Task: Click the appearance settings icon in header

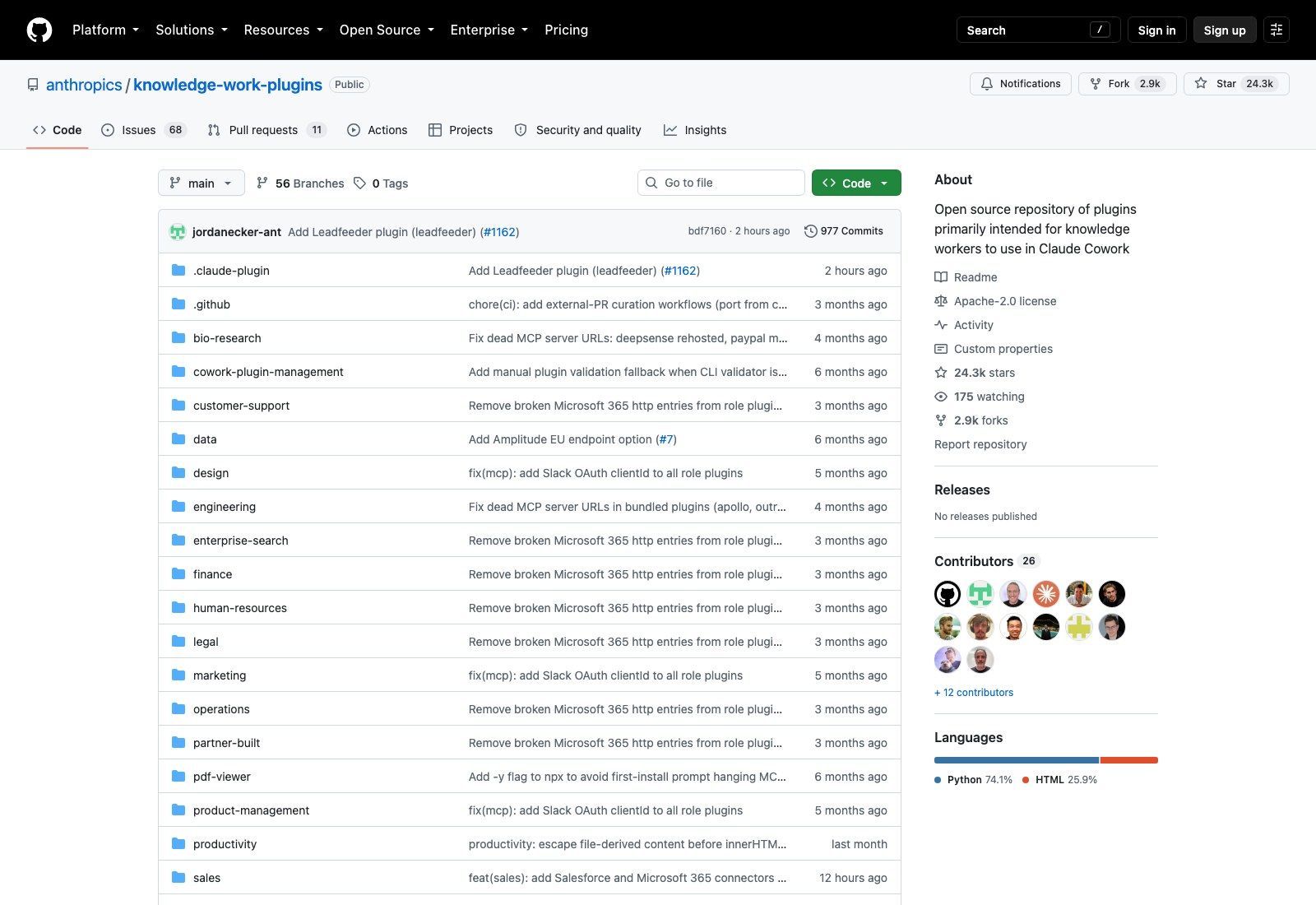Action: [1277, 30]
